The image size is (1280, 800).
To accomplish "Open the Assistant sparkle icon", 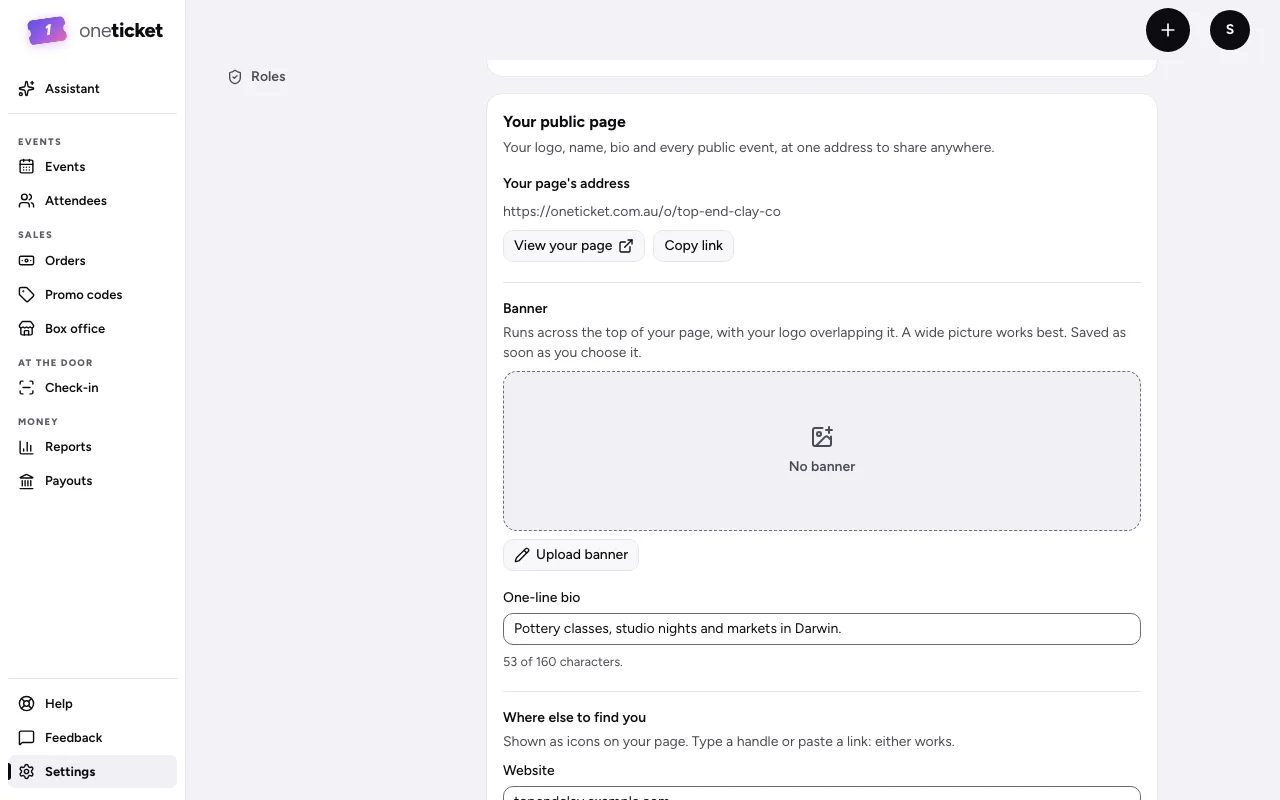I will (27, 89).
